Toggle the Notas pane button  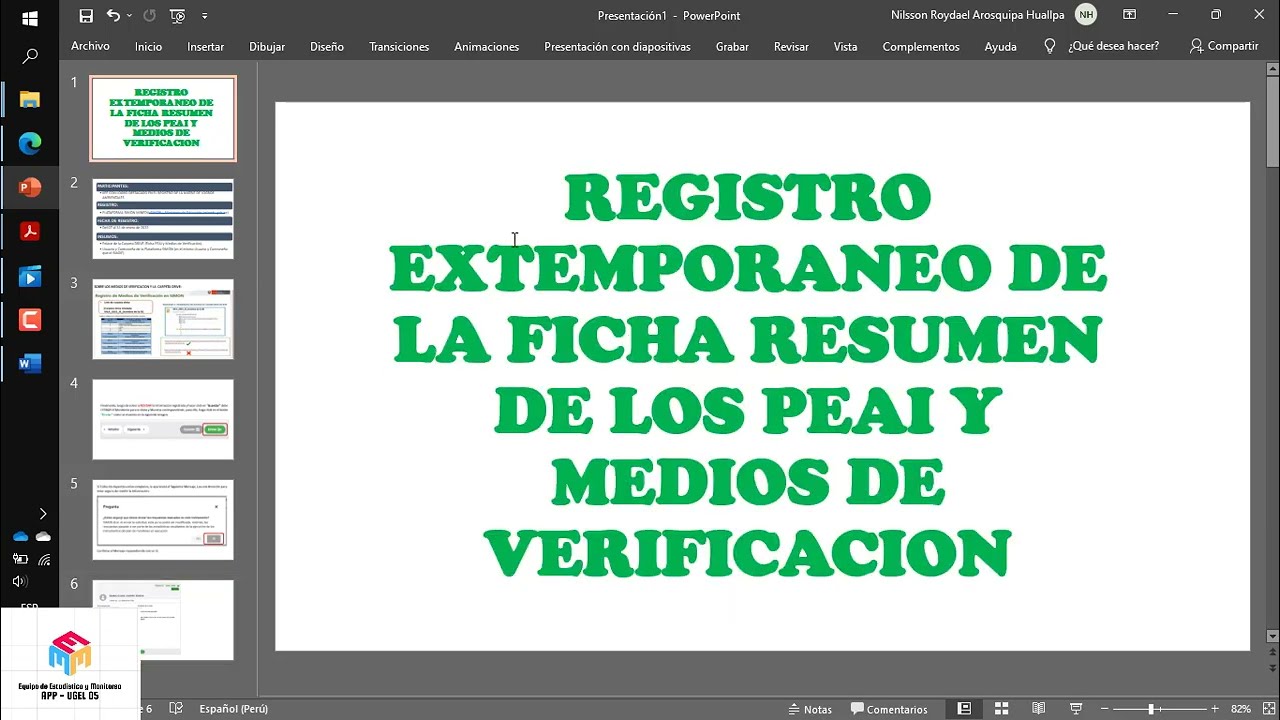pos(810,709)
